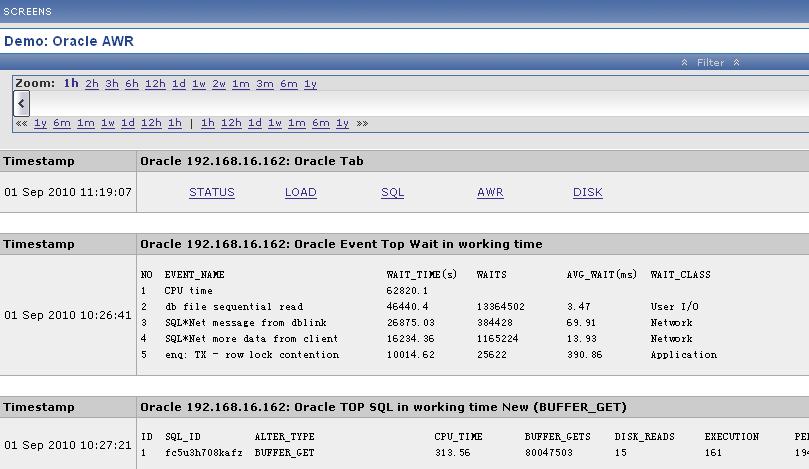Click the WAIT_CLASS column header
This screenshot has height=469, width=809.
coord(681,274)
